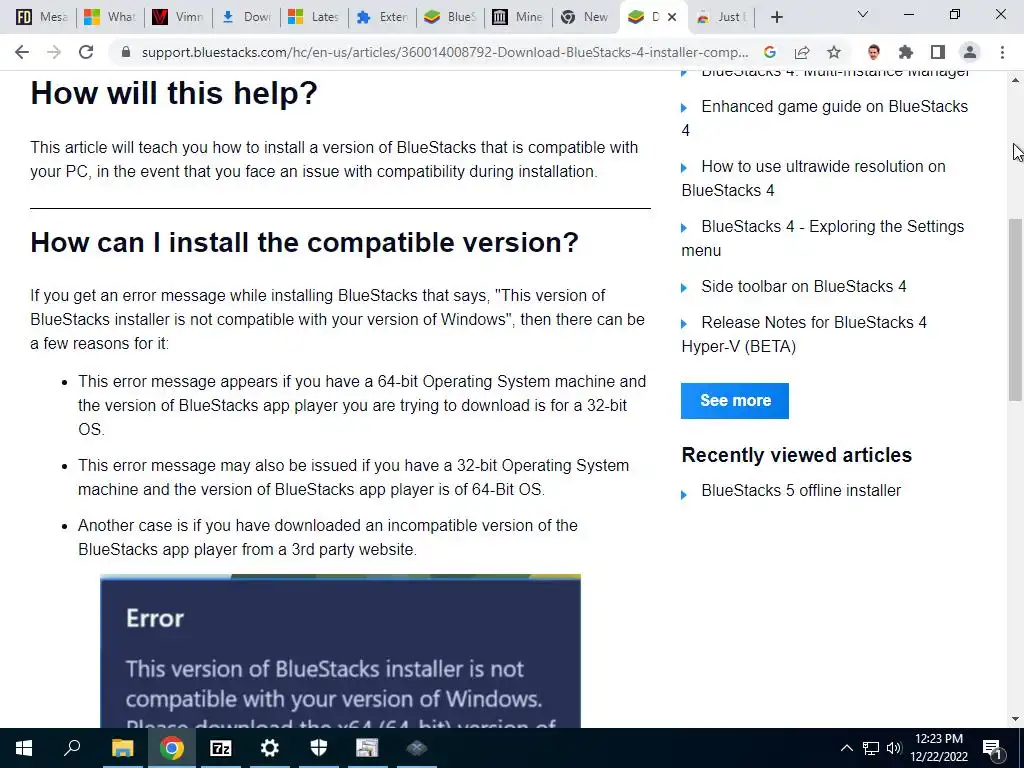Switch to the New tab
Screen dimensions: 1024x768
point(585,17)
